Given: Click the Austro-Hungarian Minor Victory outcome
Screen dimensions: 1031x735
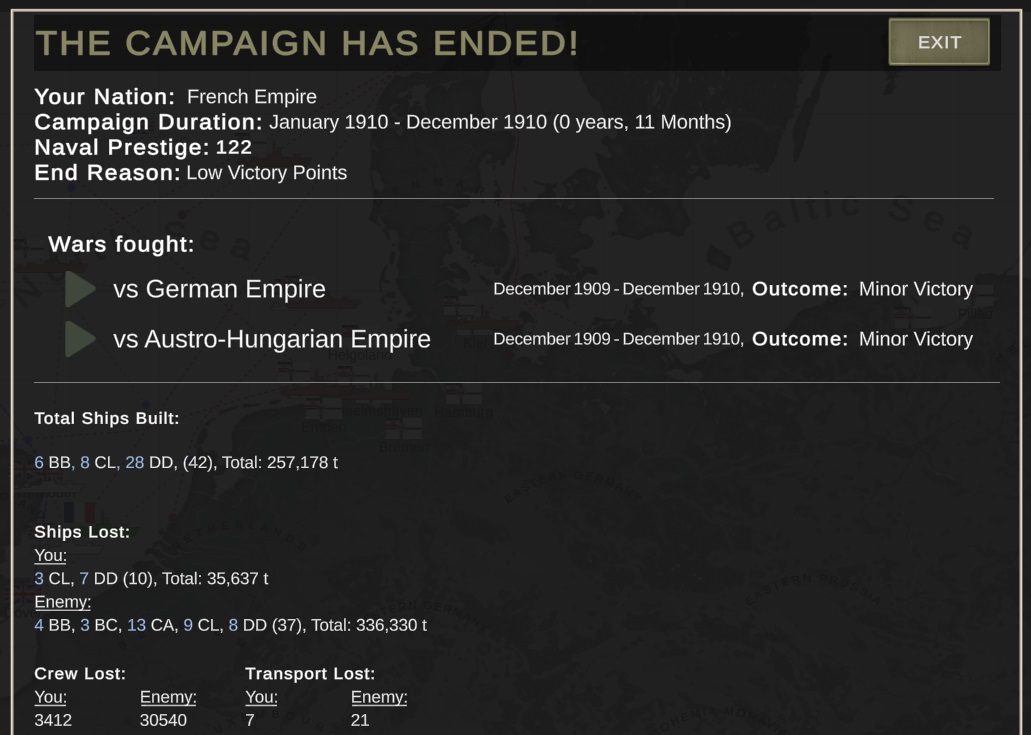Looking at the screenshot, I should 916,339.
